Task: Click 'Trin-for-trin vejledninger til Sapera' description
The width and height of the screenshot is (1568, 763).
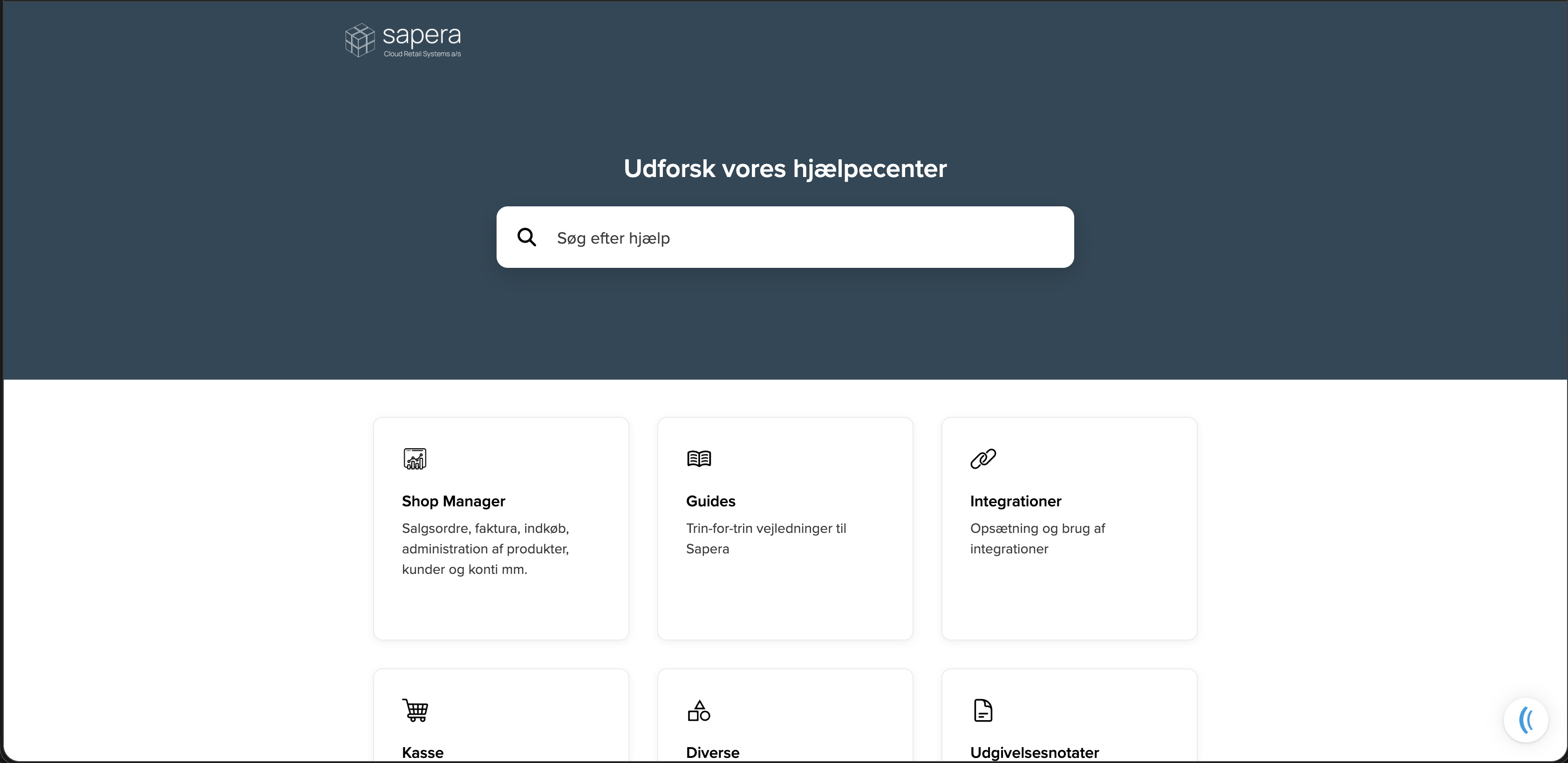Action: [766, 538]
